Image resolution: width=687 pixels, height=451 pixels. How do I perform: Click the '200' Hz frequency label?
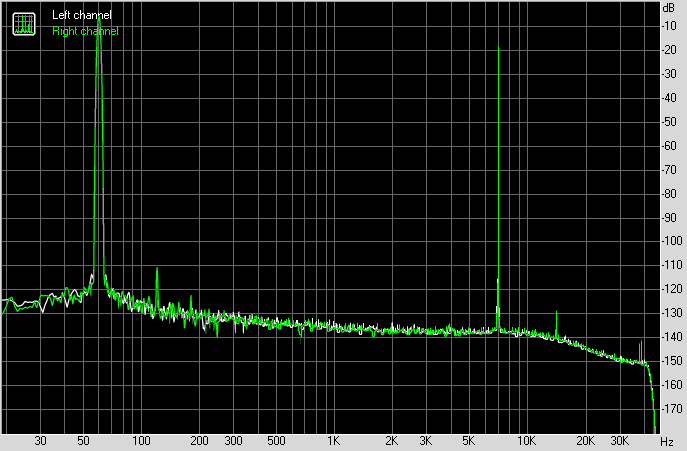click(199, 440)
